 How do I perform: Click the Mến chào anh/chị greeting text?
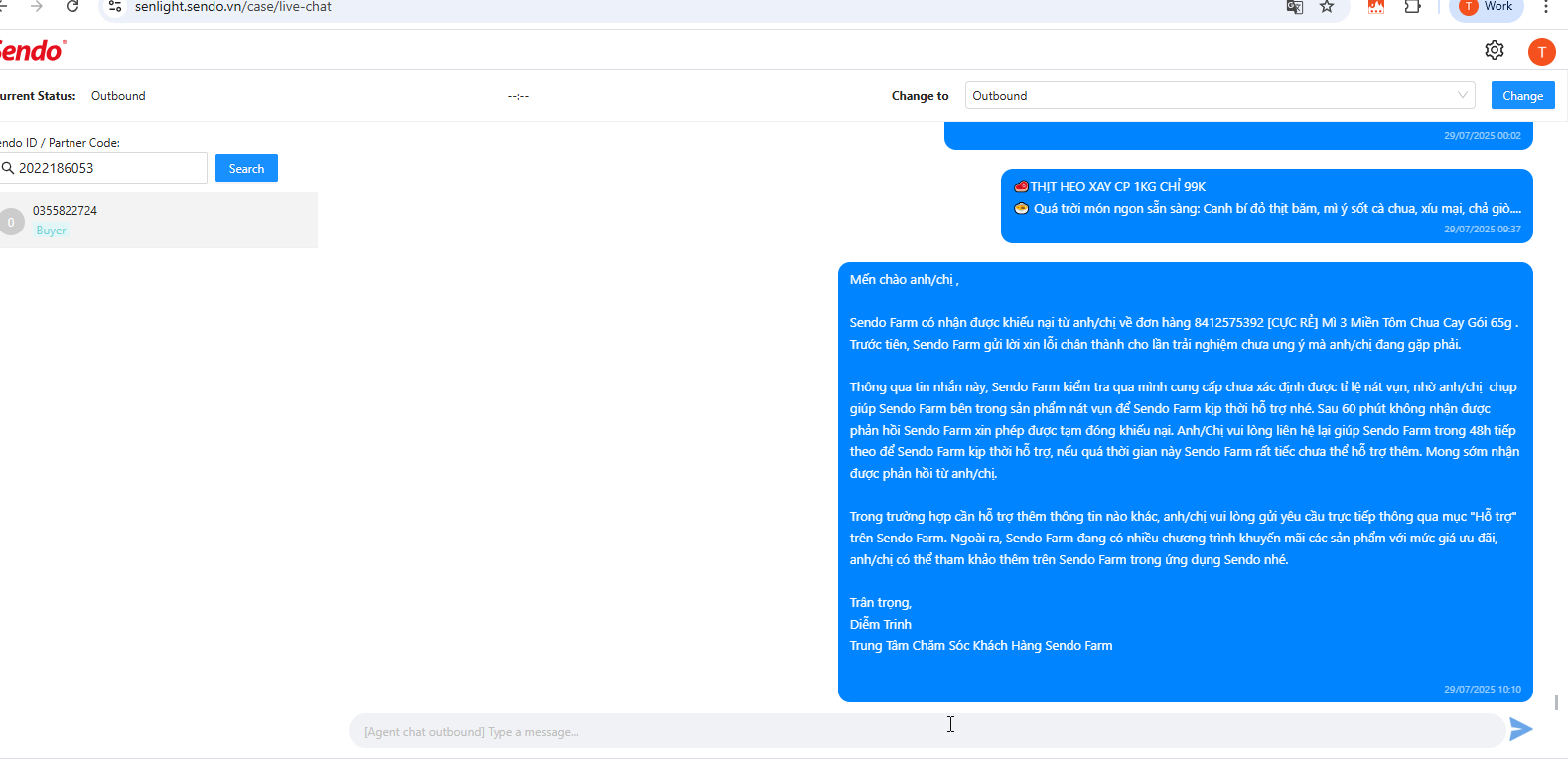904,280
